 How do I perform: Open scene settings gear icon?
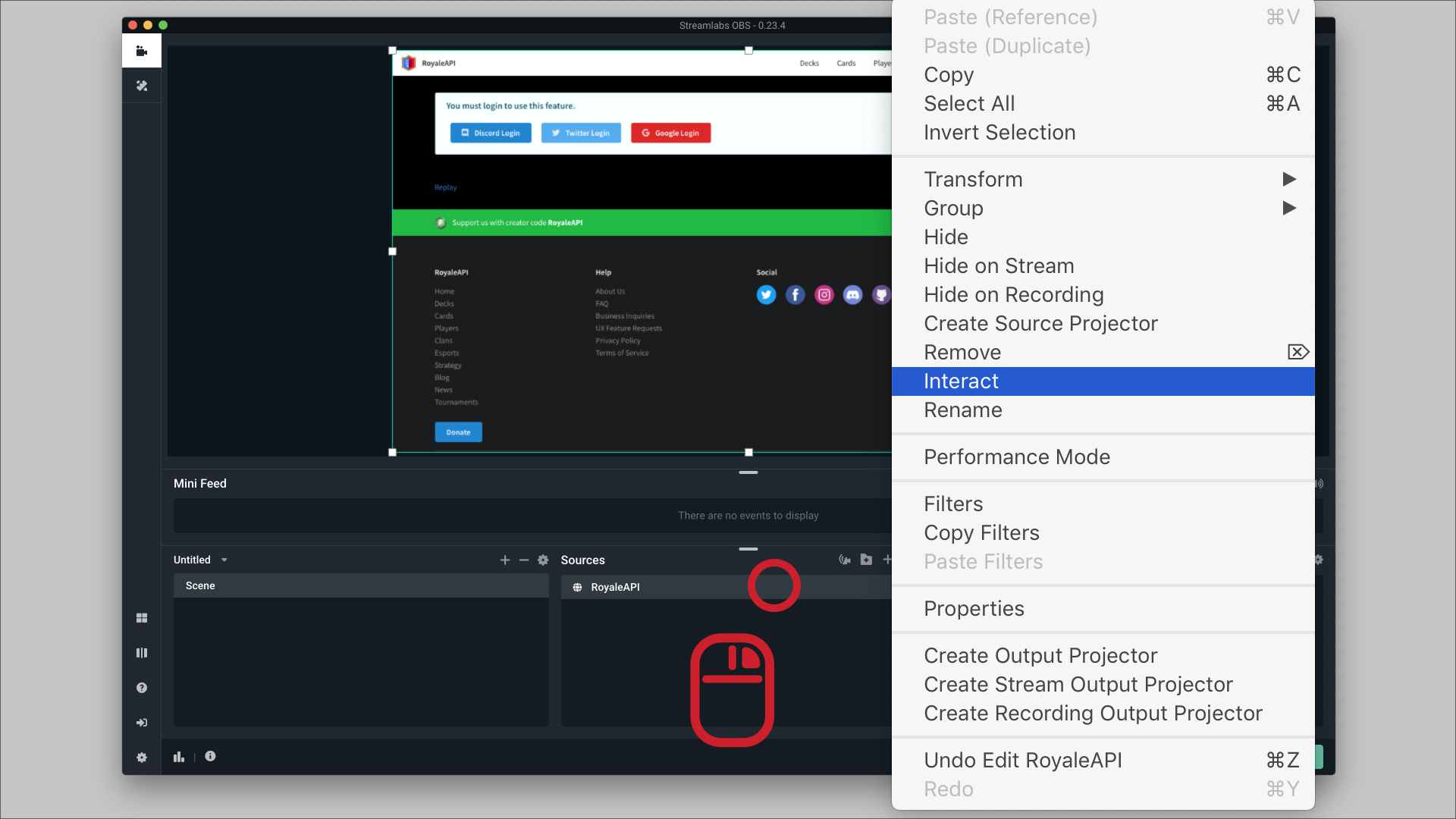543,560
